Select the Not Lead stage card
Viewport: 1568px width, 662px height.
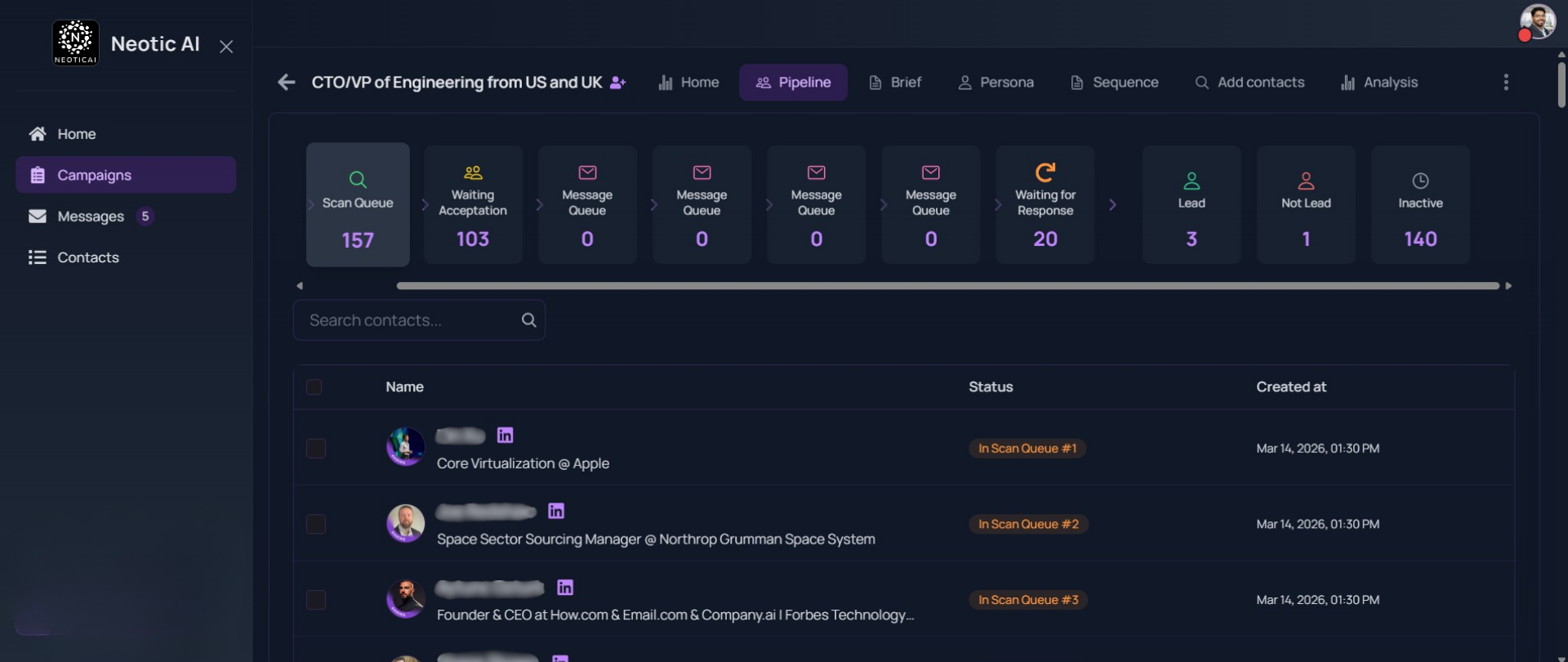pyautogui.click(x=1306, y=205)
